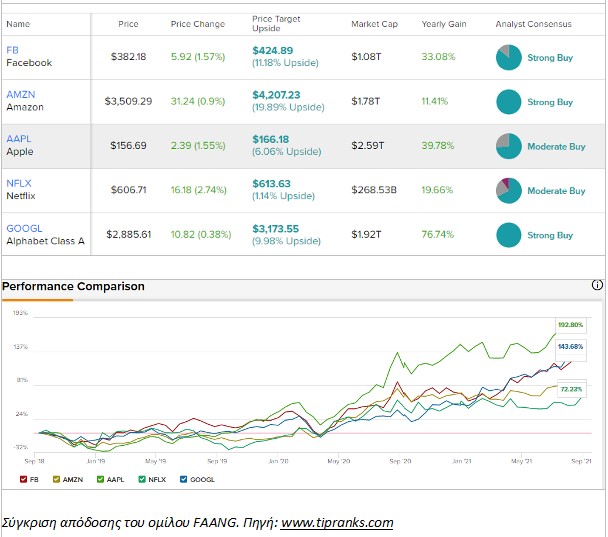Click the $268.53B Netflix market cap
608x537 pixels.
click(374, 190)
